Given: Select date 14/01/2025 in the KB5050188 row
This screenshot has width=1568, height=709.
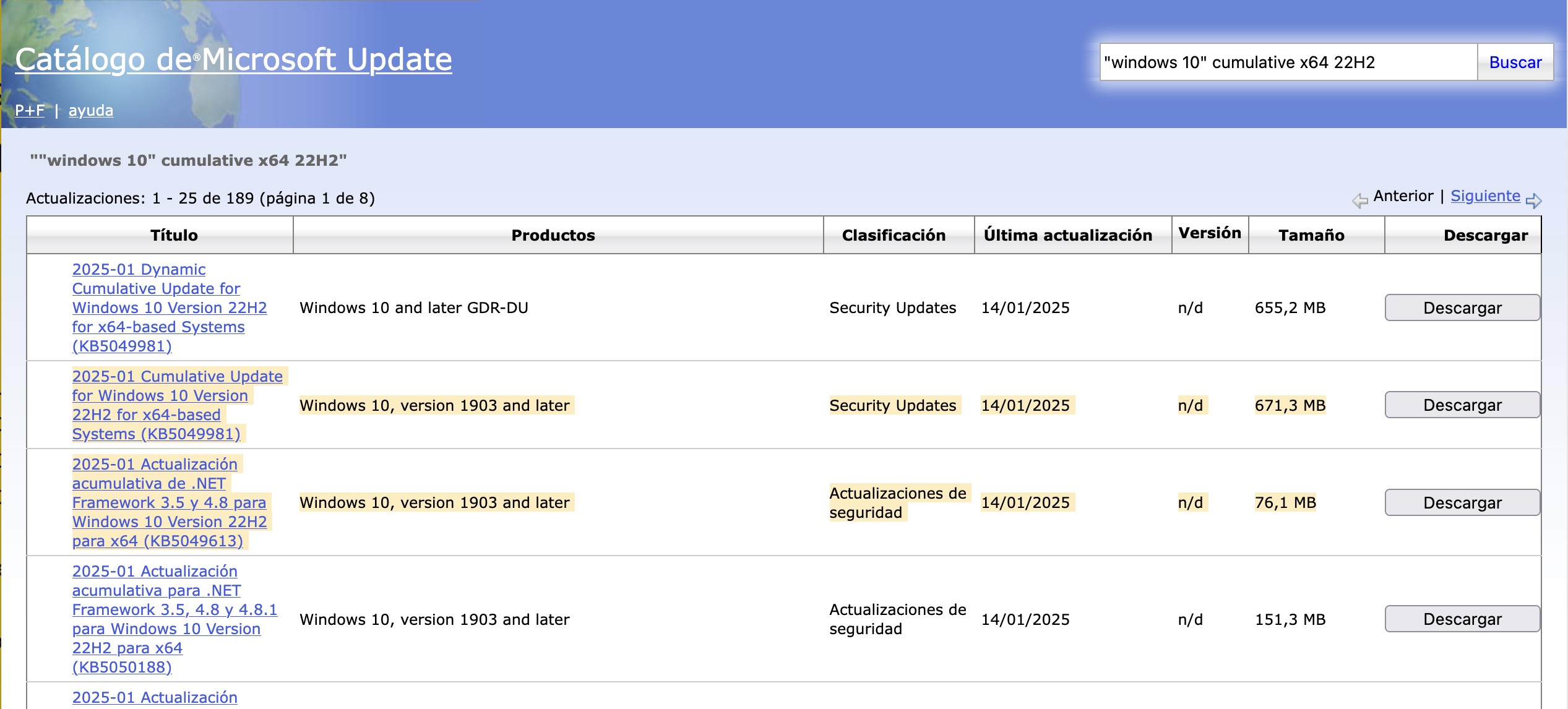Looking at the screenshot, I should pos(1025,619).
